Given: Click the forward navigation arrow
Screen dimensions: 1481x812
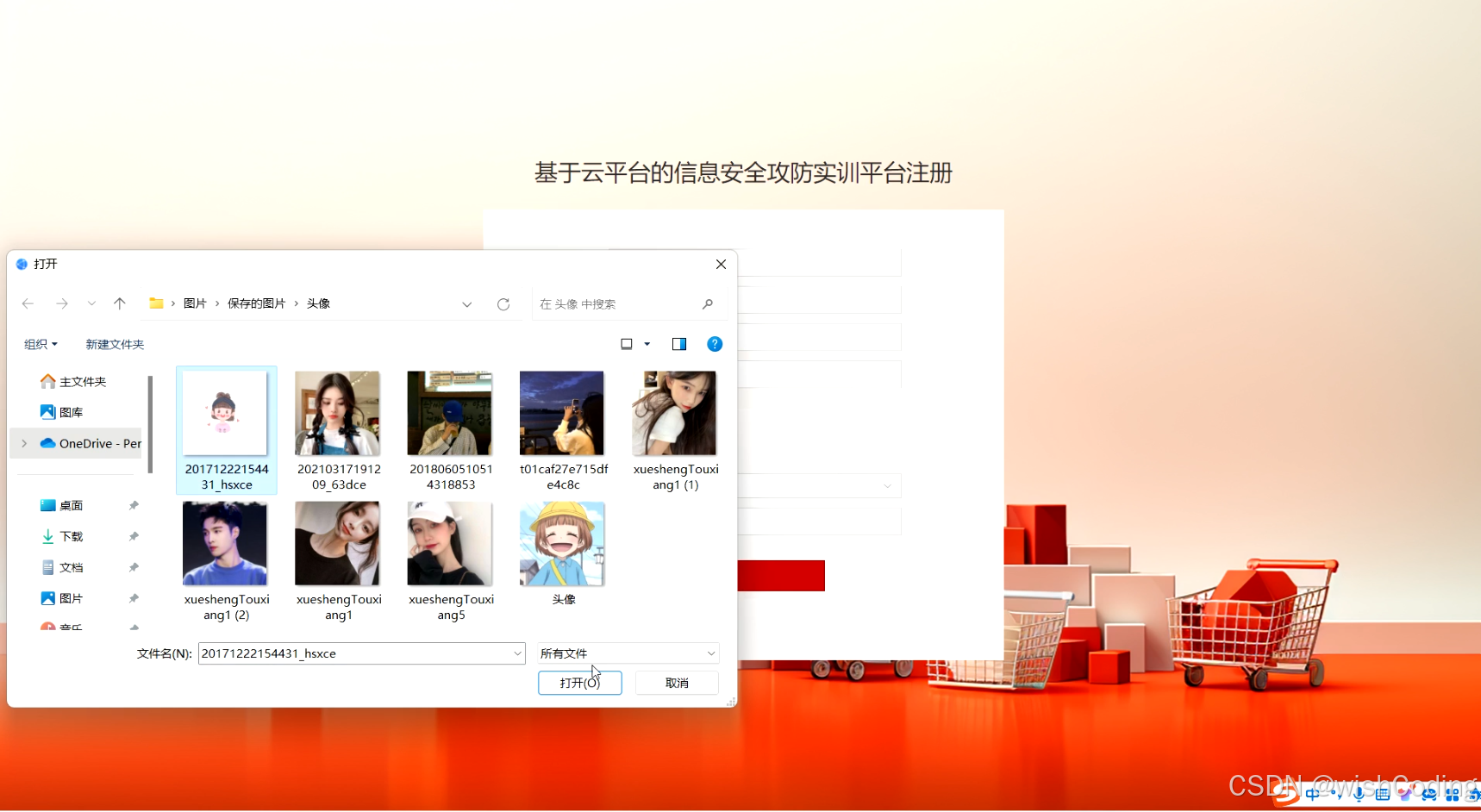Looking at the screenshot, I should point(61,303).
